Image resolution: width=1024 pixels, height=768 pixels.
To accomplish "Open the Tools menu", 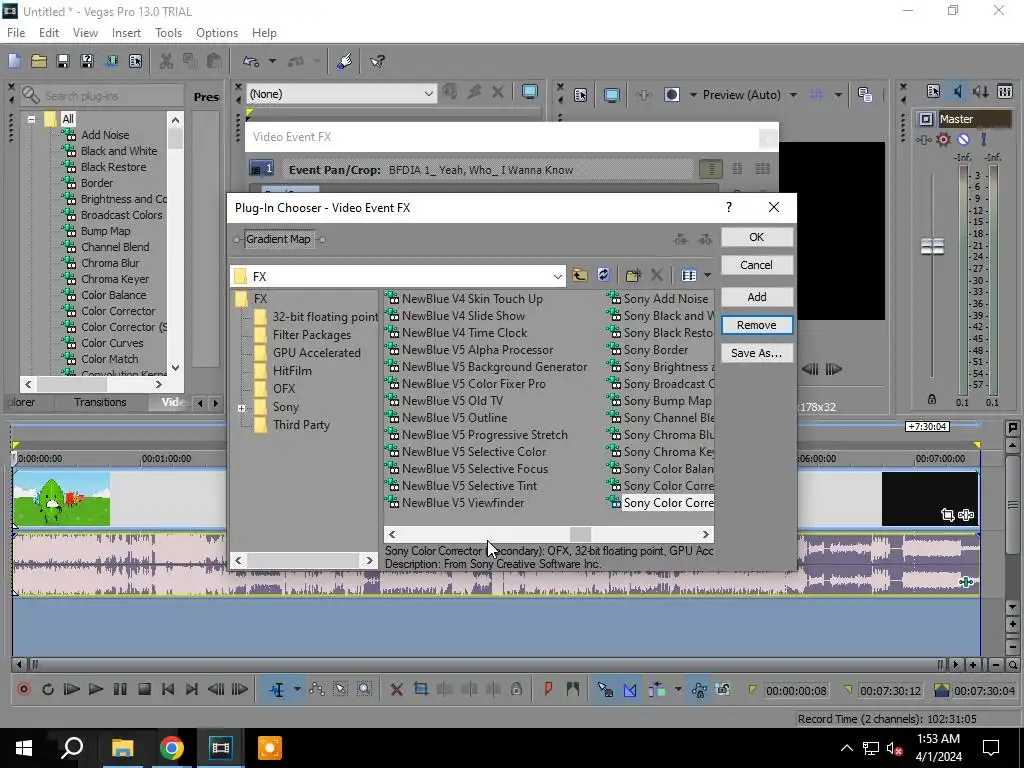I will [168, 33].
